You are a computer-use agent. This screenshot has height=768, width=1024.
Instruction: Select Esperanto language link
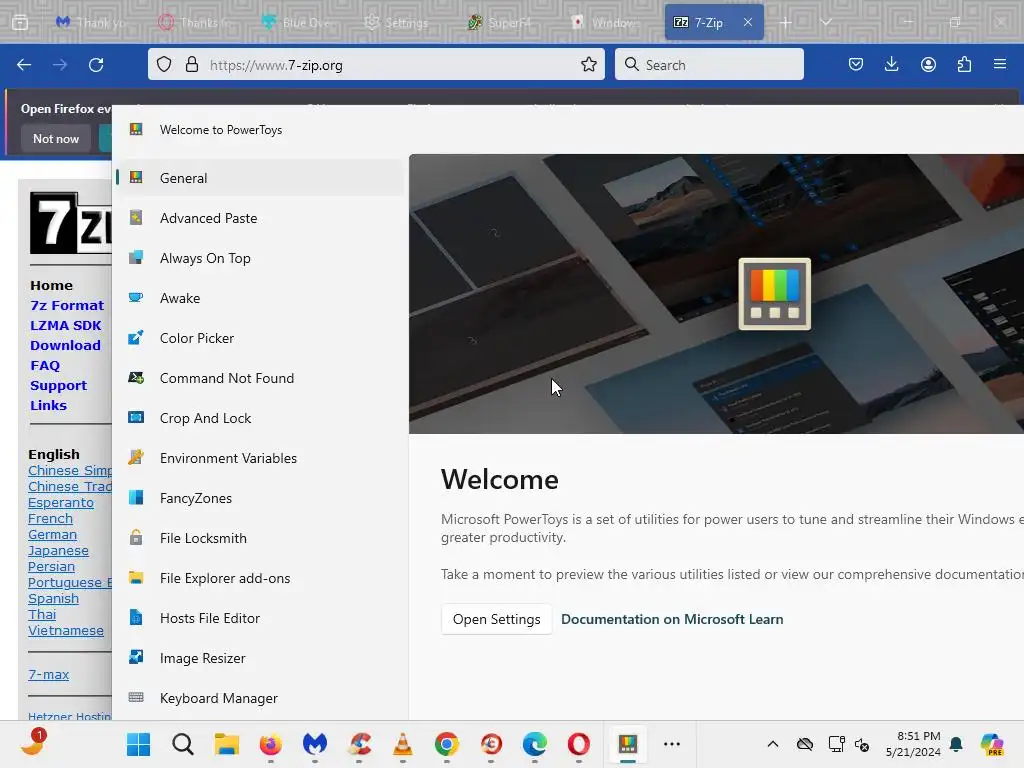61,502
